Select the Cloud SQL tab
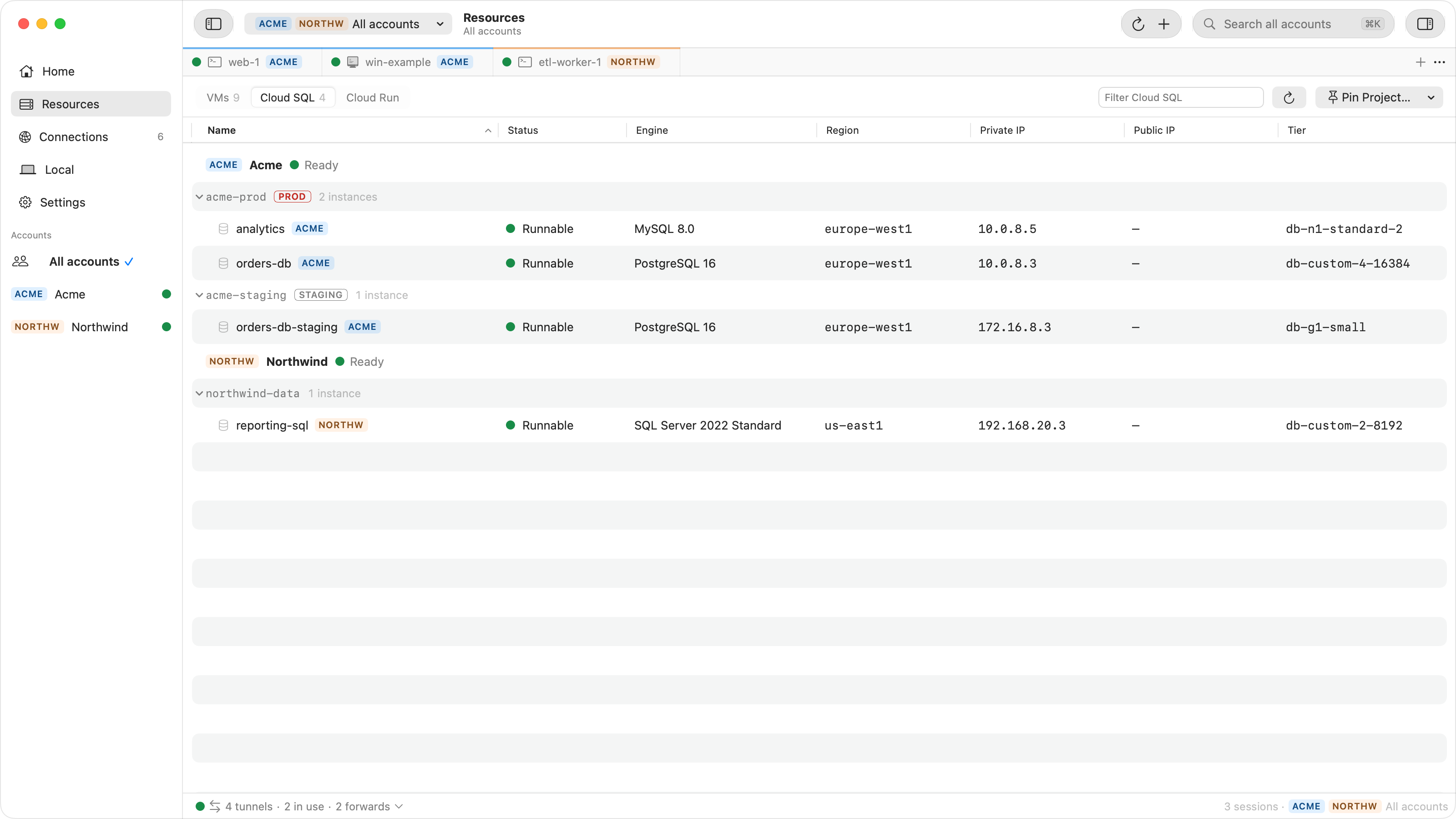The image size is (1456, 819). coord(293,98)
